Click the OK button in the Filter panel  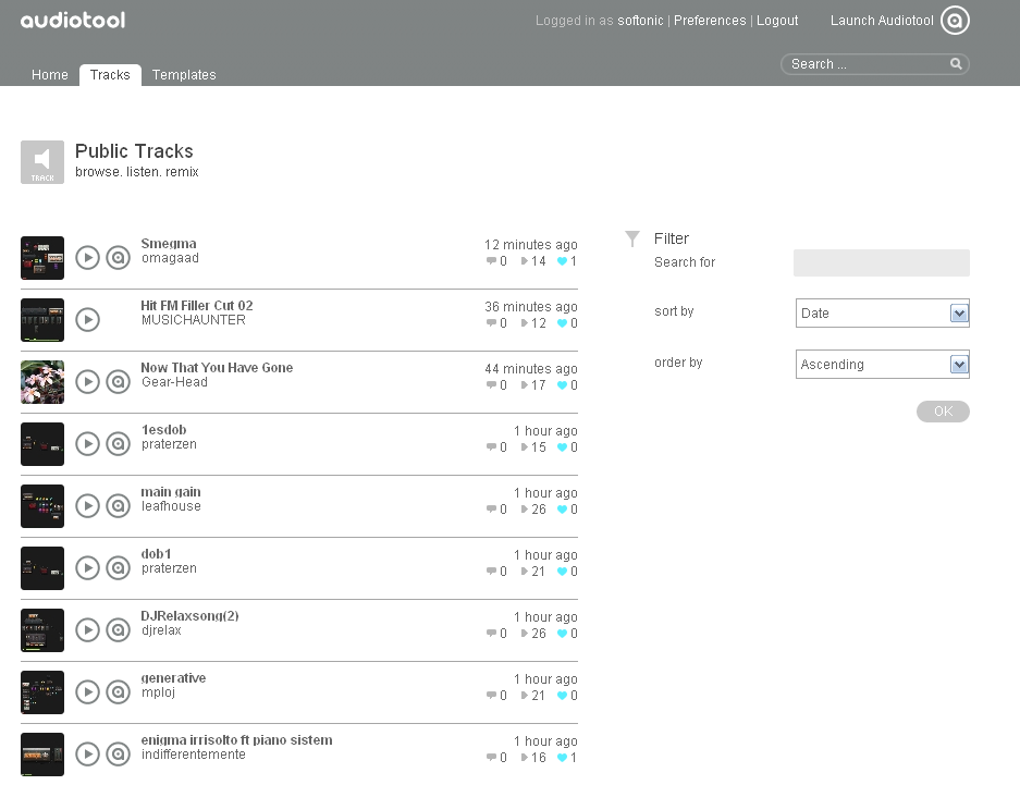pos(941,411)
